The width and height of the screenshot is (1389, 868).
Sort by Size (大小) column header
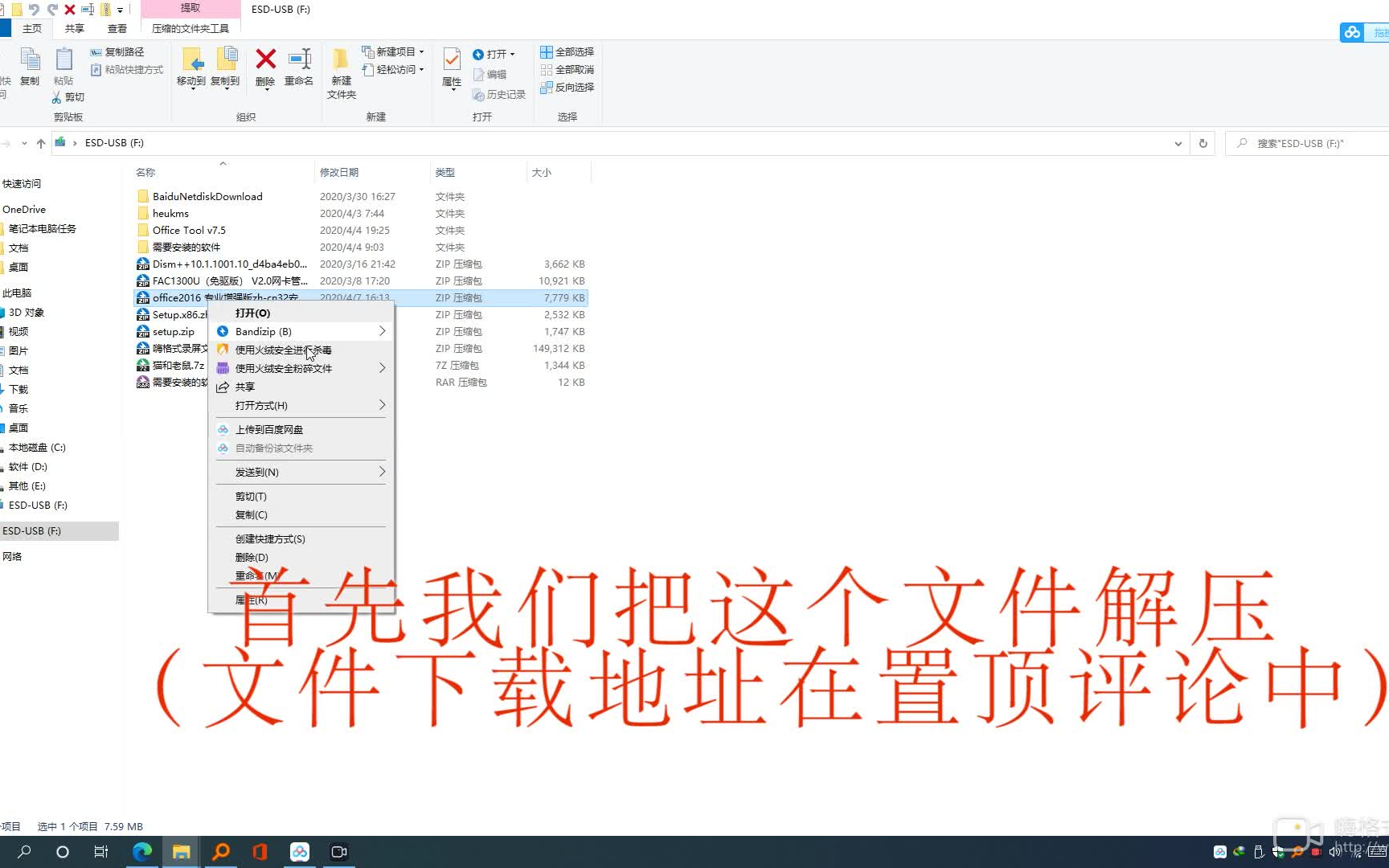[542, 173]
